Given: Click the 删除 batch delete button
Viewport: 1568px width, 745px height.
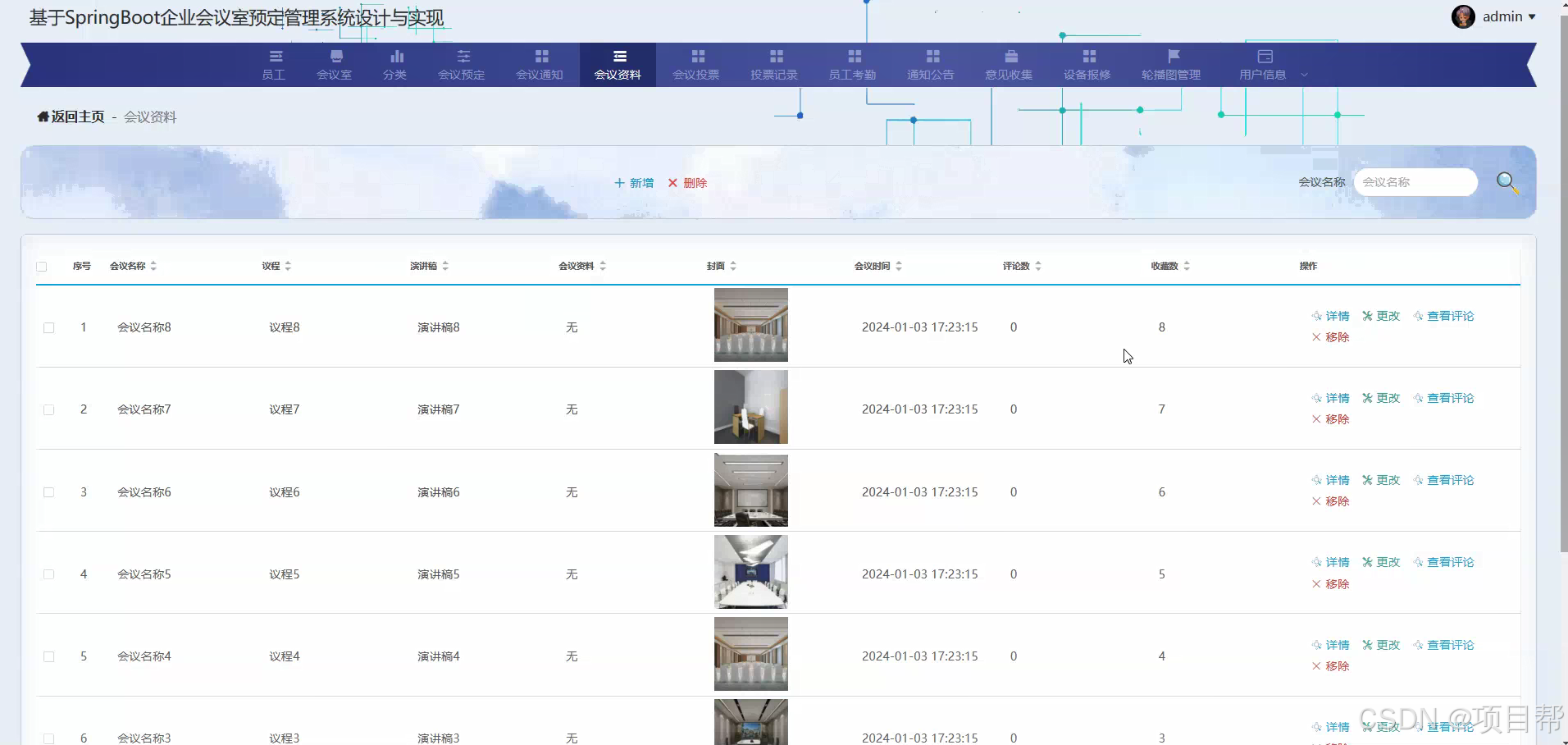Looking at the screenshot, I should point(687,183).
